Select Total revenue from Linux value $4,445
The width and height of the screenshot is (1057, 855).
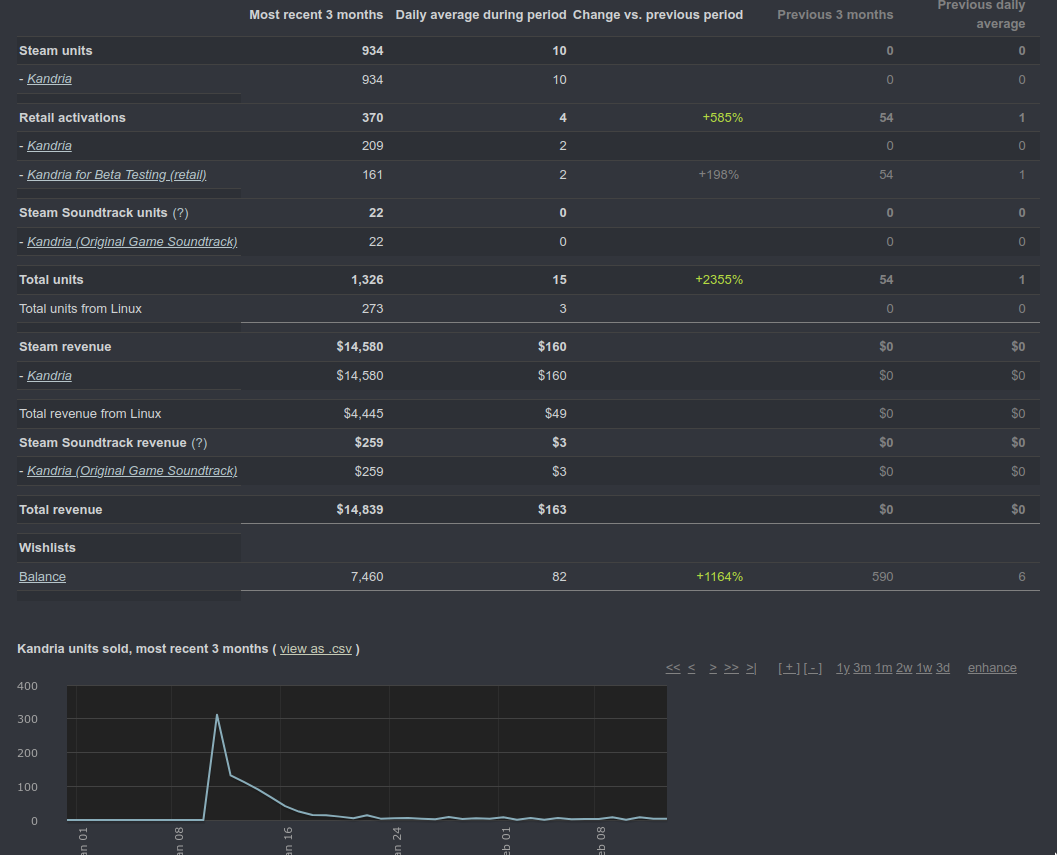pos(363,413)
